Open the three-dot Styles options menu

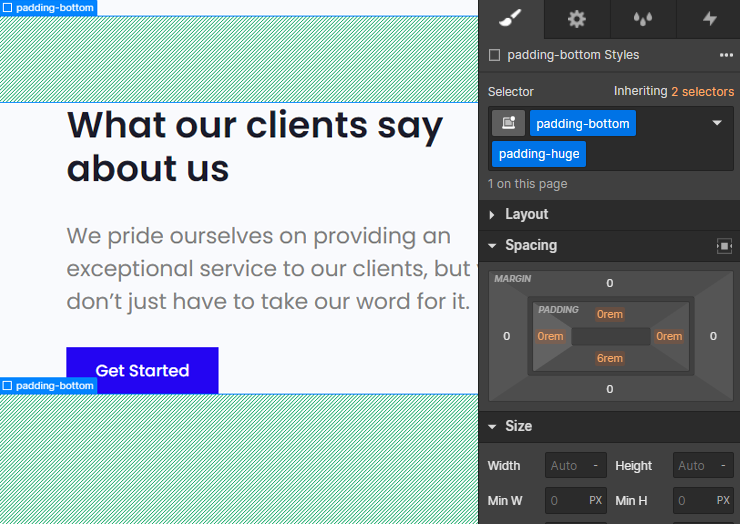point(726,55)
